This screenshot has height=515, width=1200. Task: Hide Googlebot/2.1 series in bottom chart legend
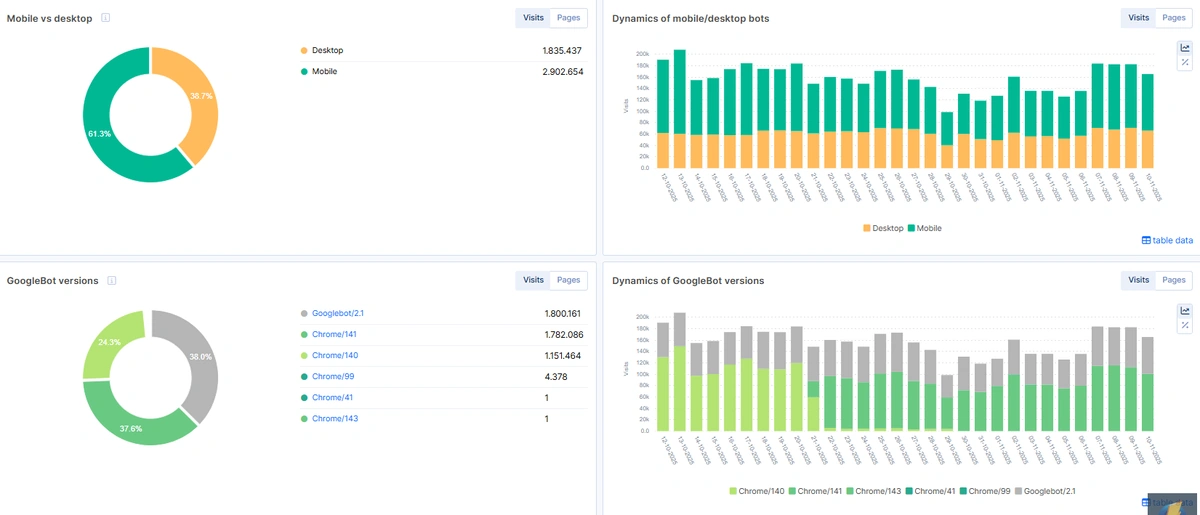pos(1047,491)
